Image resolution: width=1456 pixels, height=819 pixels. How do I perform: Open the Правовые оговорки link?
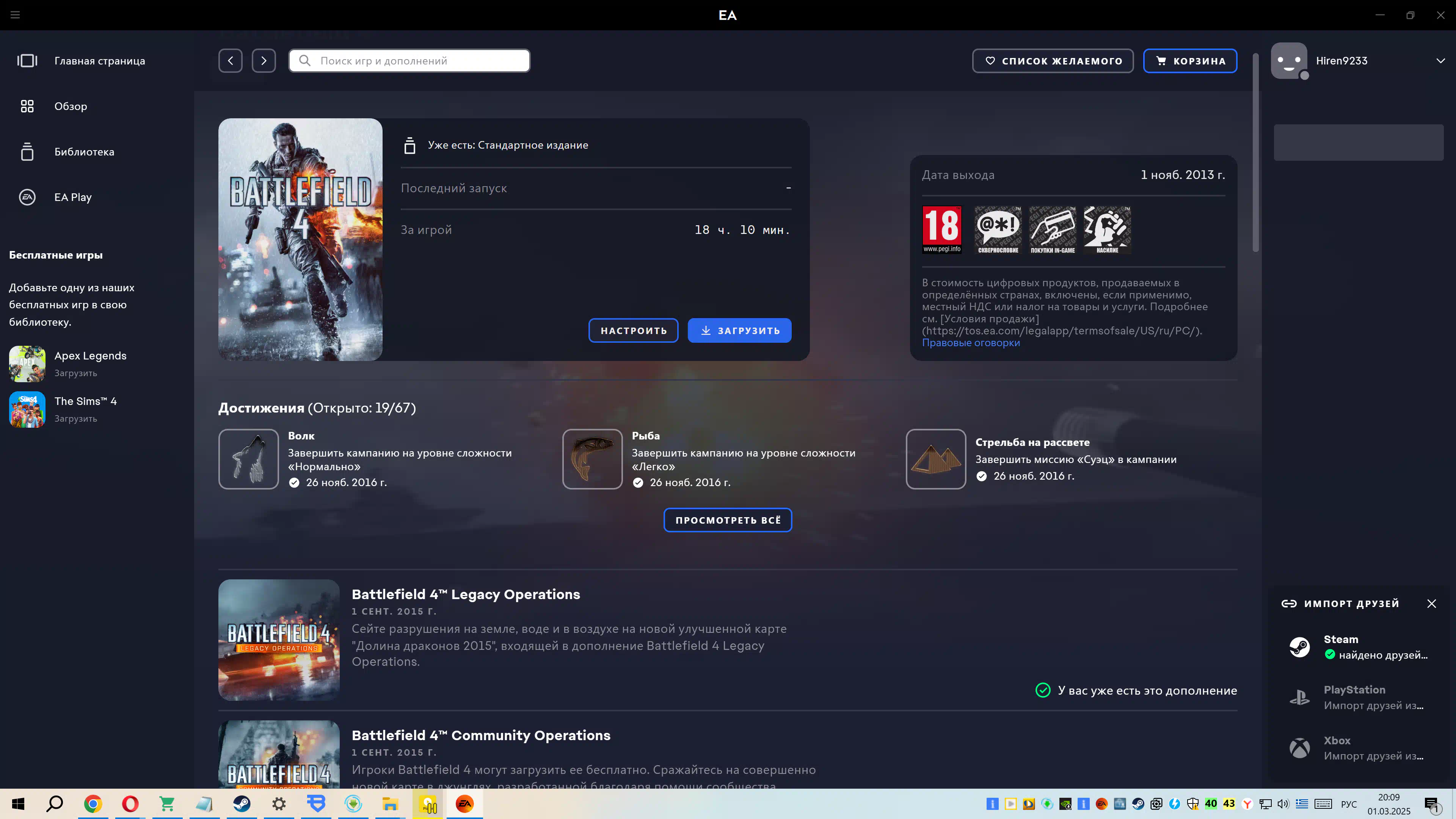(971, 342)
